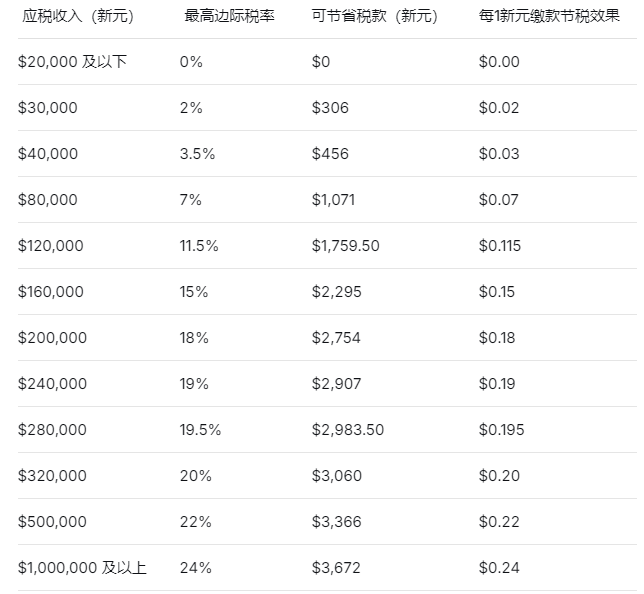Select the $3,366 tax savings cell

click(336, 522)
